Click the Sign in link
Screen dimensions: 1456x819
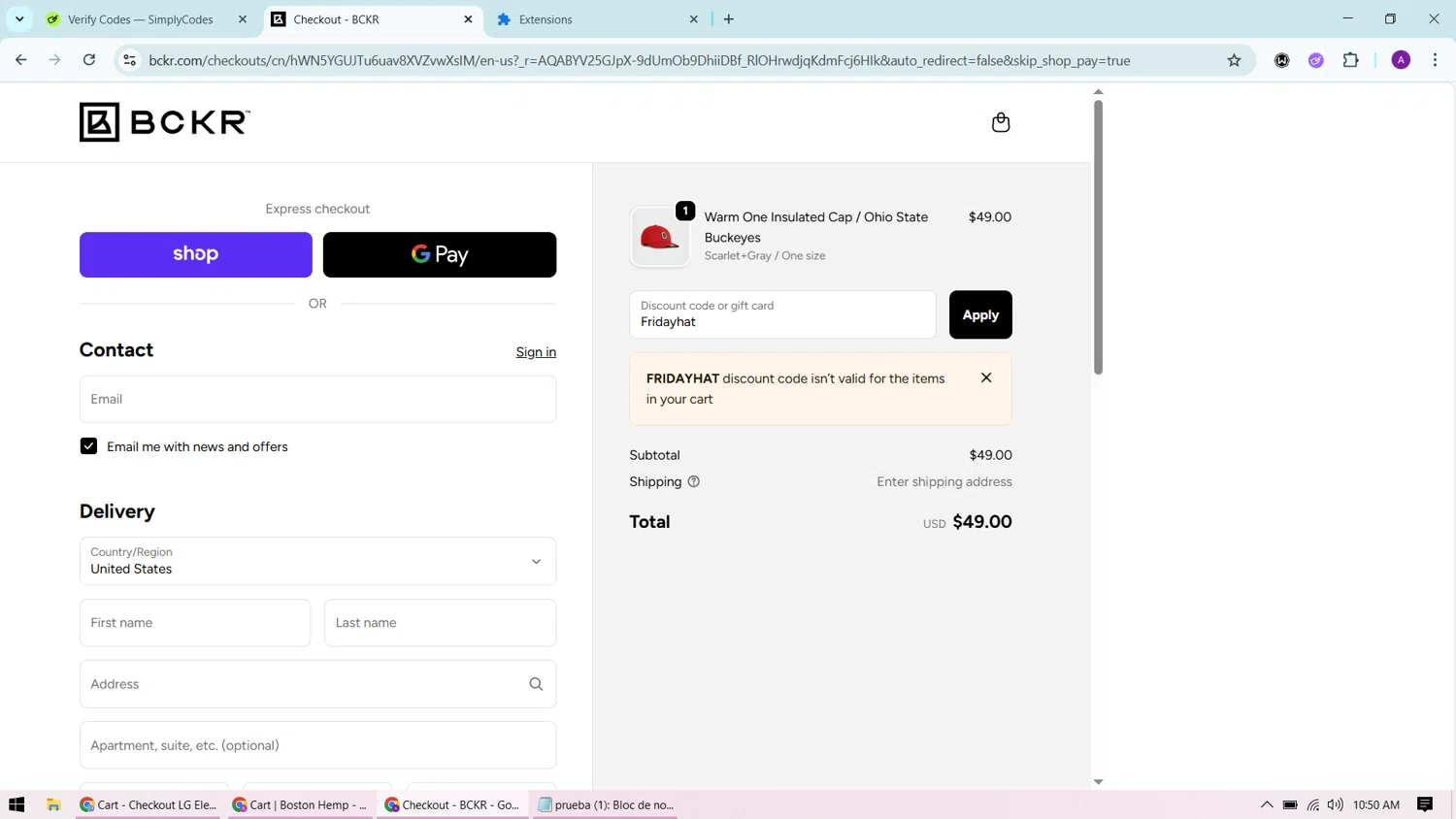point(536,352)
